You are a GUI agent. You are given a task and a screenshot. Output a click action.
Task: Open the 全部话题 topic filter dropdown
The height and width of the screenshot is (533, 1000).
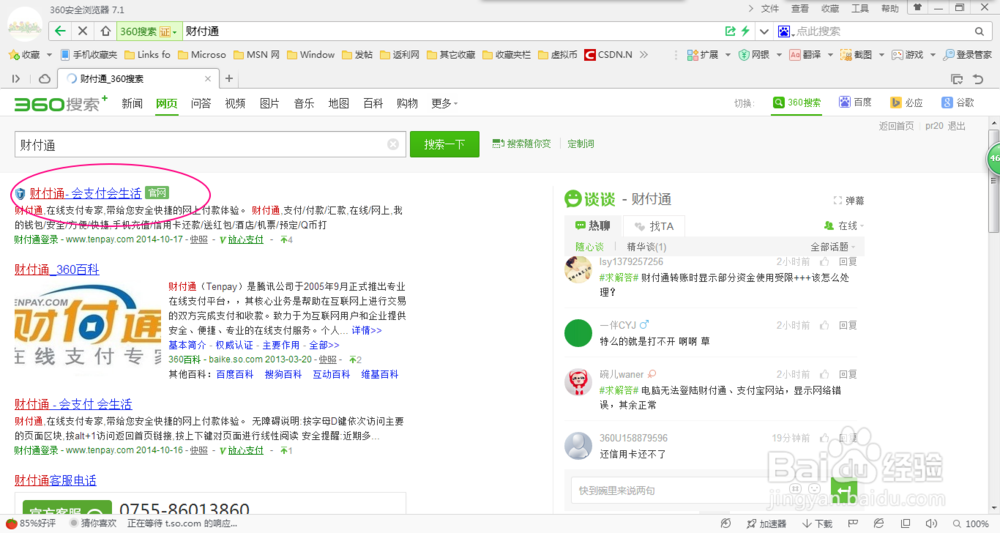click(x=832, y=247)
